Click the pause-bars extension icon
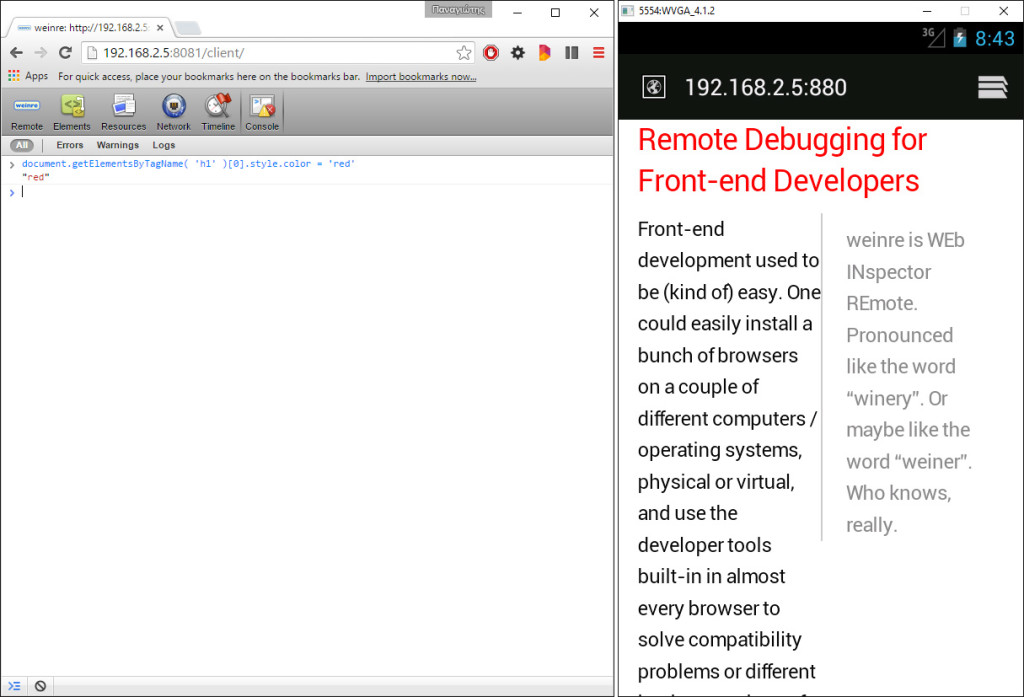 571,53
